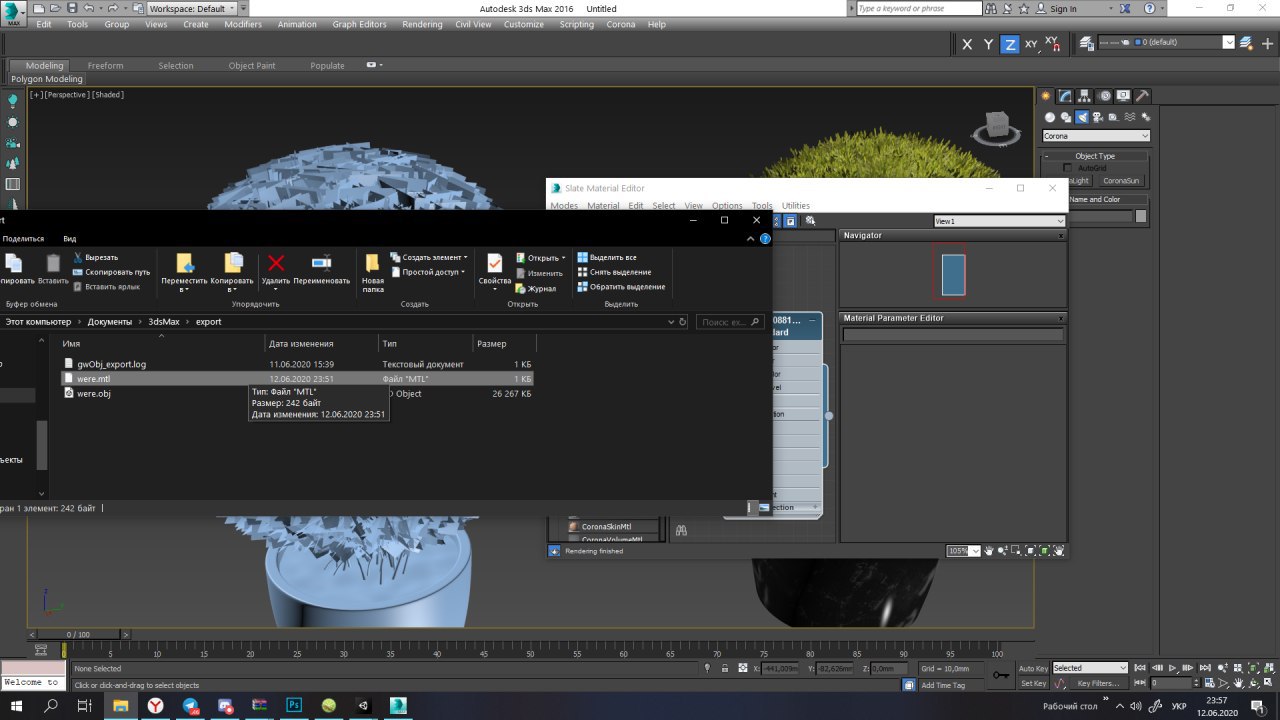Expand the 0 (default) layer dropdown
The width and height of the screenshot is (1280, 720).
click(x=1228, y=42)
